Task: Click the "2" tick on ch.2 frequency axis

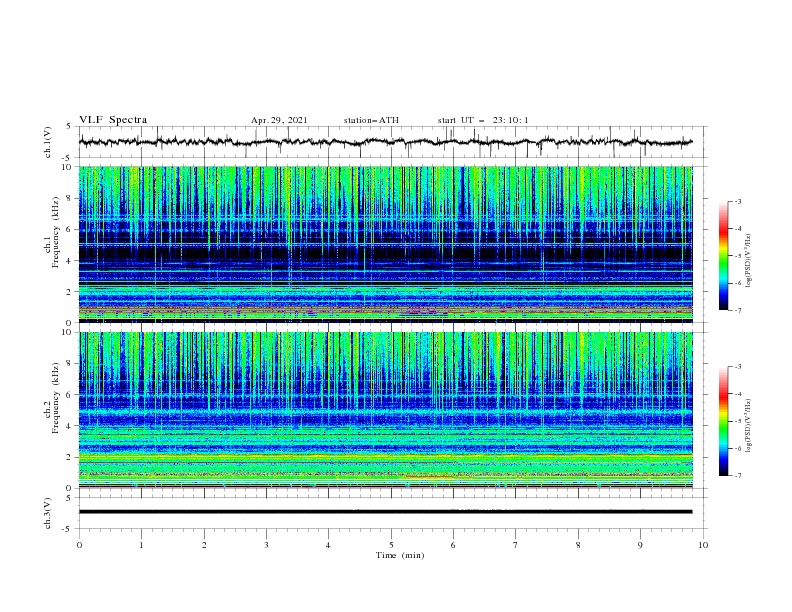Action: pyautogui.click(x=71, y=457)
